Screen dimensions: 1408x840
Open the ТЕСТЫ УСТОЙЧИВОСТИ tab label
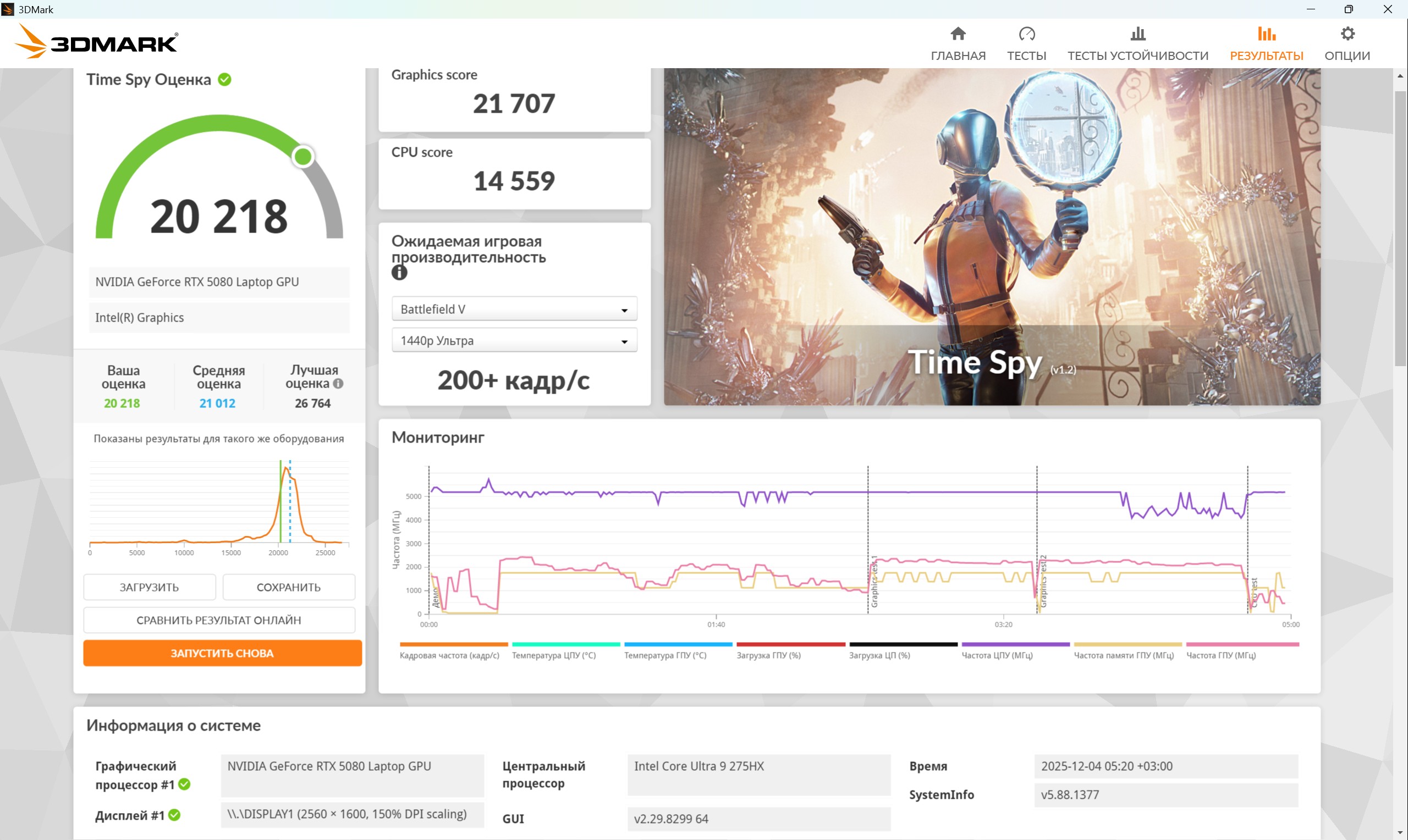1137,56
